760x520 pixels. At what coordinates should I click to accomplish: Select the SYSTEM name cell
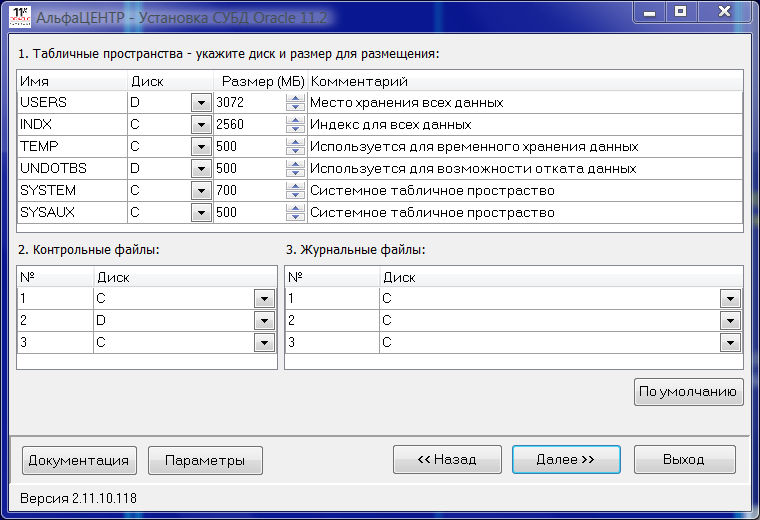point(72,191)
